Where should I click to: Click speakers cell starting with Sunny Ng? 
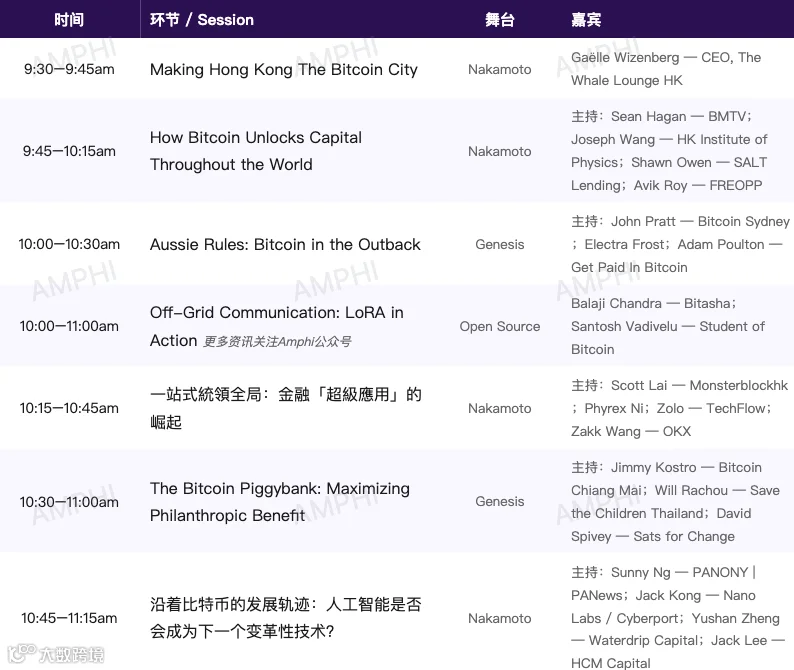pyautogui.click(x=678, y=617)
